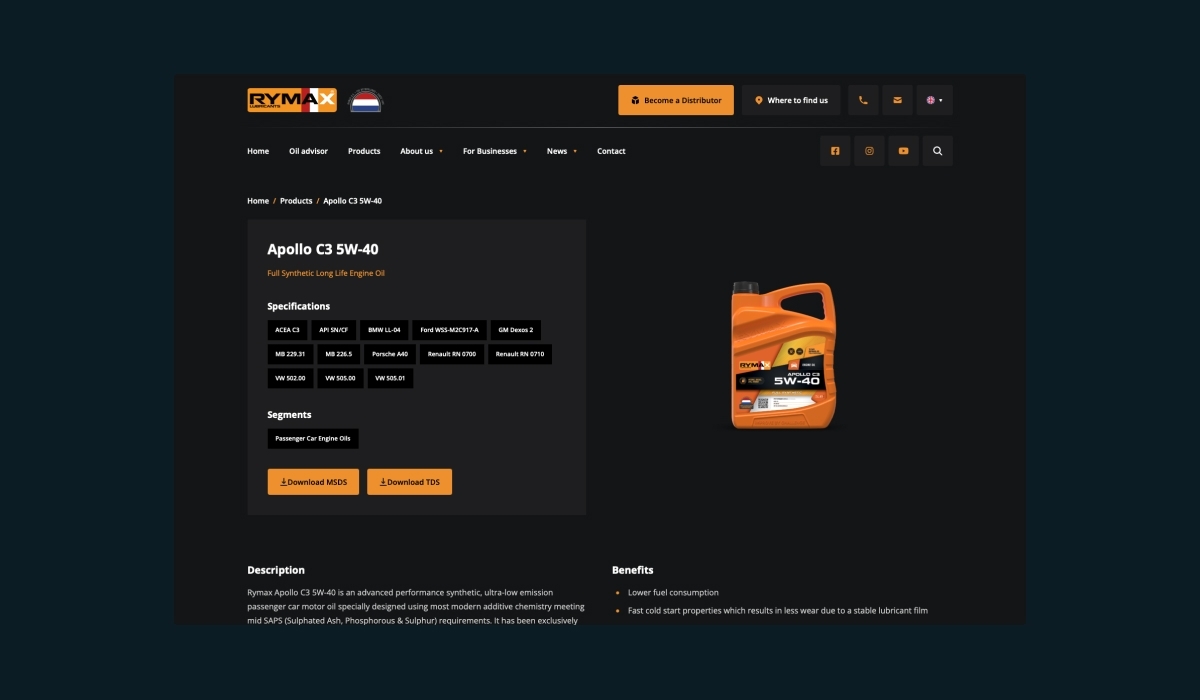Click the Segments heading

pos(289,414)
